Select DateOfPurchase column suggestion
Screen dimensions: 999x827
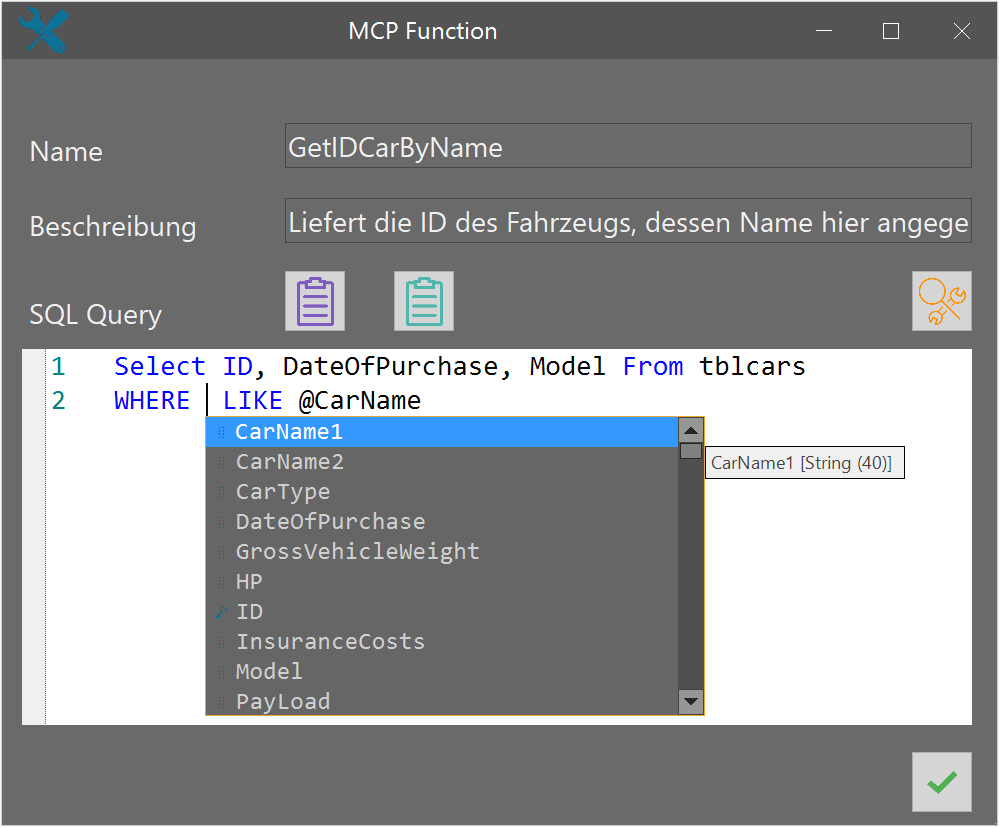click(330, 522)
